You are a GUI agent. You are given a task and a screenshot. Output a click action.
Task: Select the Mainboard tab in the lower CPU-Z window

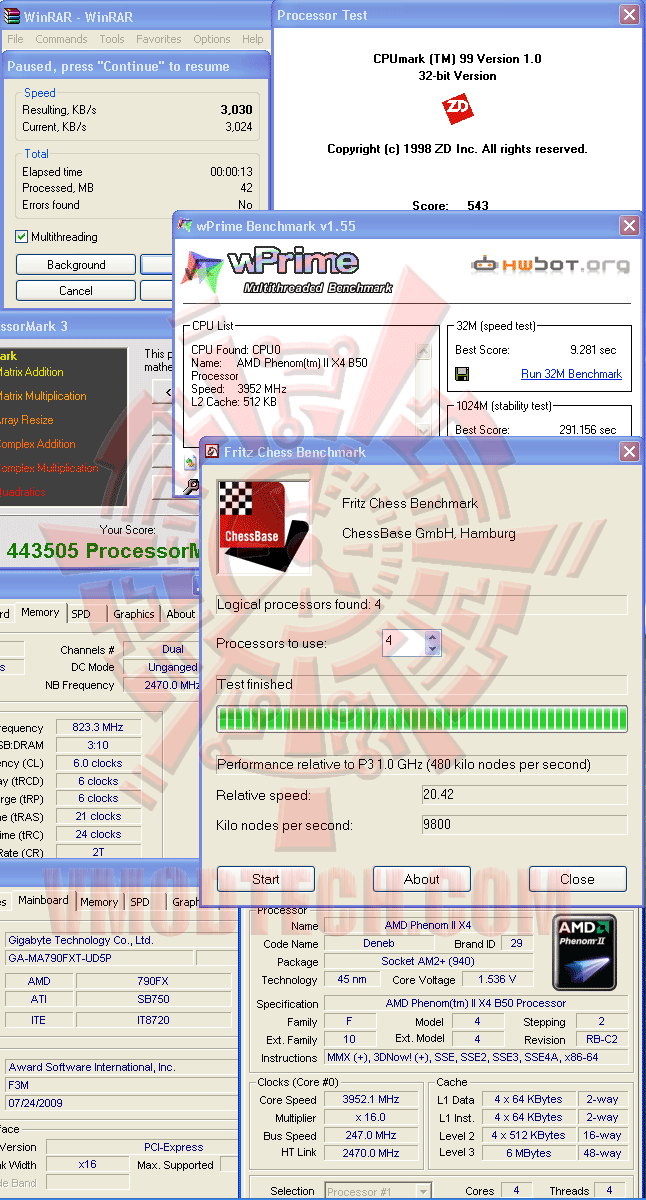tap(44, 900)
